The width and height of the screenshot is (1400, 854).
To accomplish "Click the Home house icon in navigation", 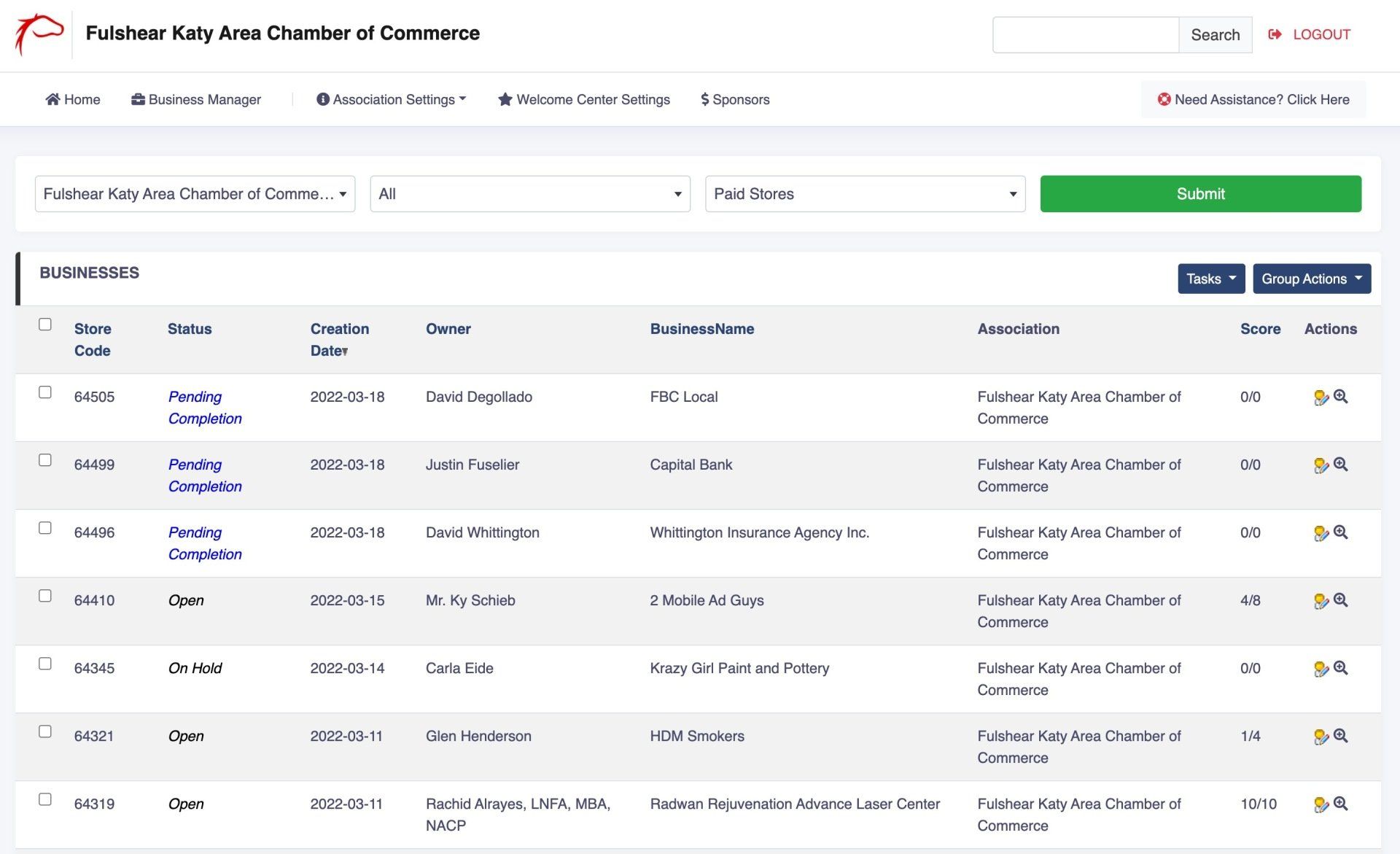I will (x=52, y=99).
